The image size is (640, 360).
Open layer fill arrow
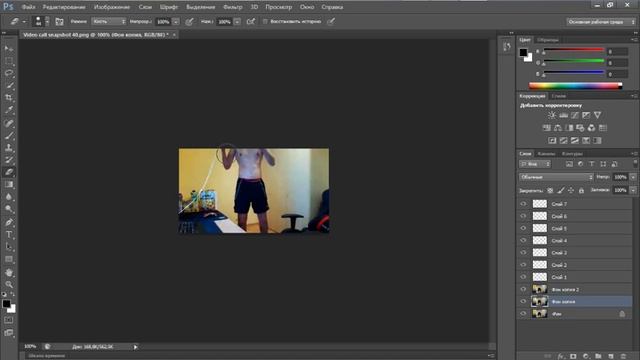click(x=633, y=190)
